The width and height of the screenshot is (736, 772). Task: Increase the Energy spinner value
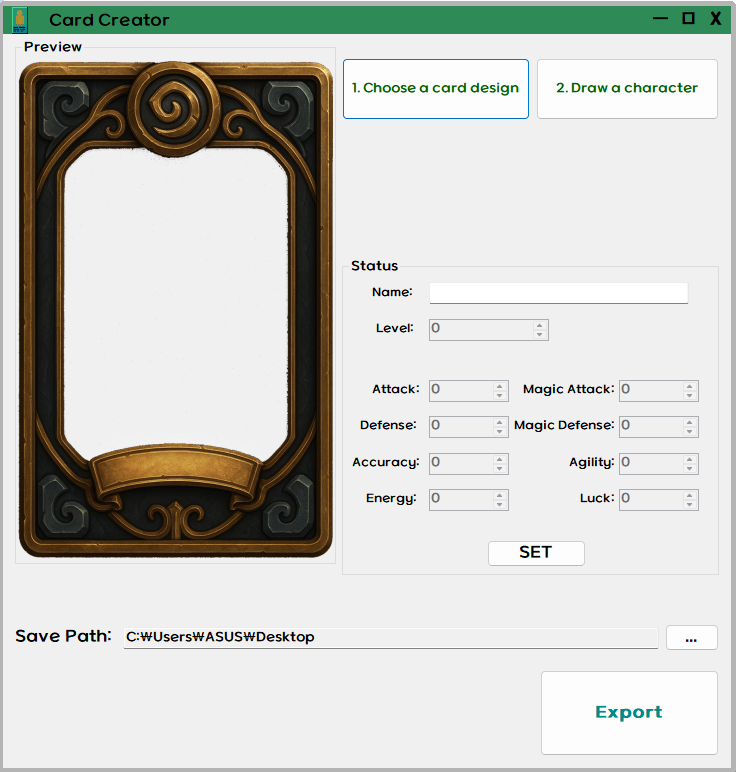click(x=500, y=495)
